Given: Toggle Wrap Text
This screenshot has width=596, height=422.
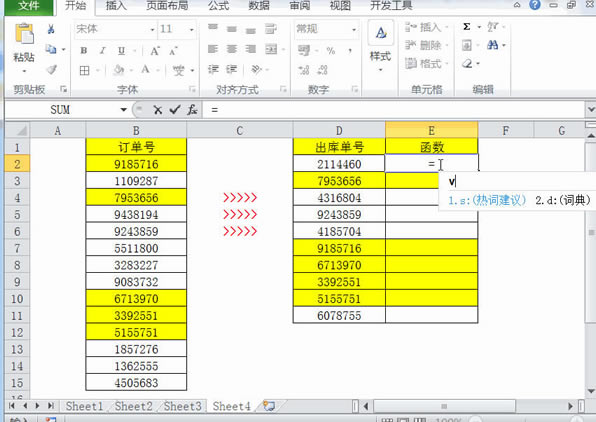Looking at the screenshot, I should (271, 29).
